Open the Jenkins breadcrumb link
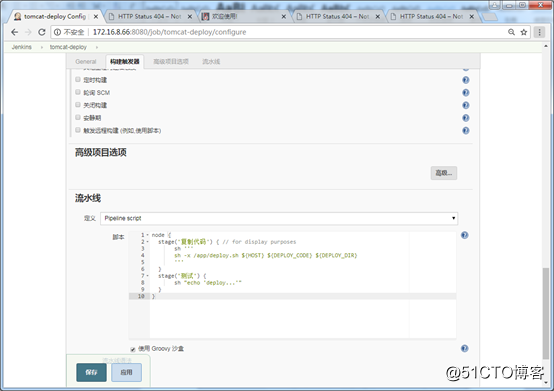554x391 pixels. 22,47
